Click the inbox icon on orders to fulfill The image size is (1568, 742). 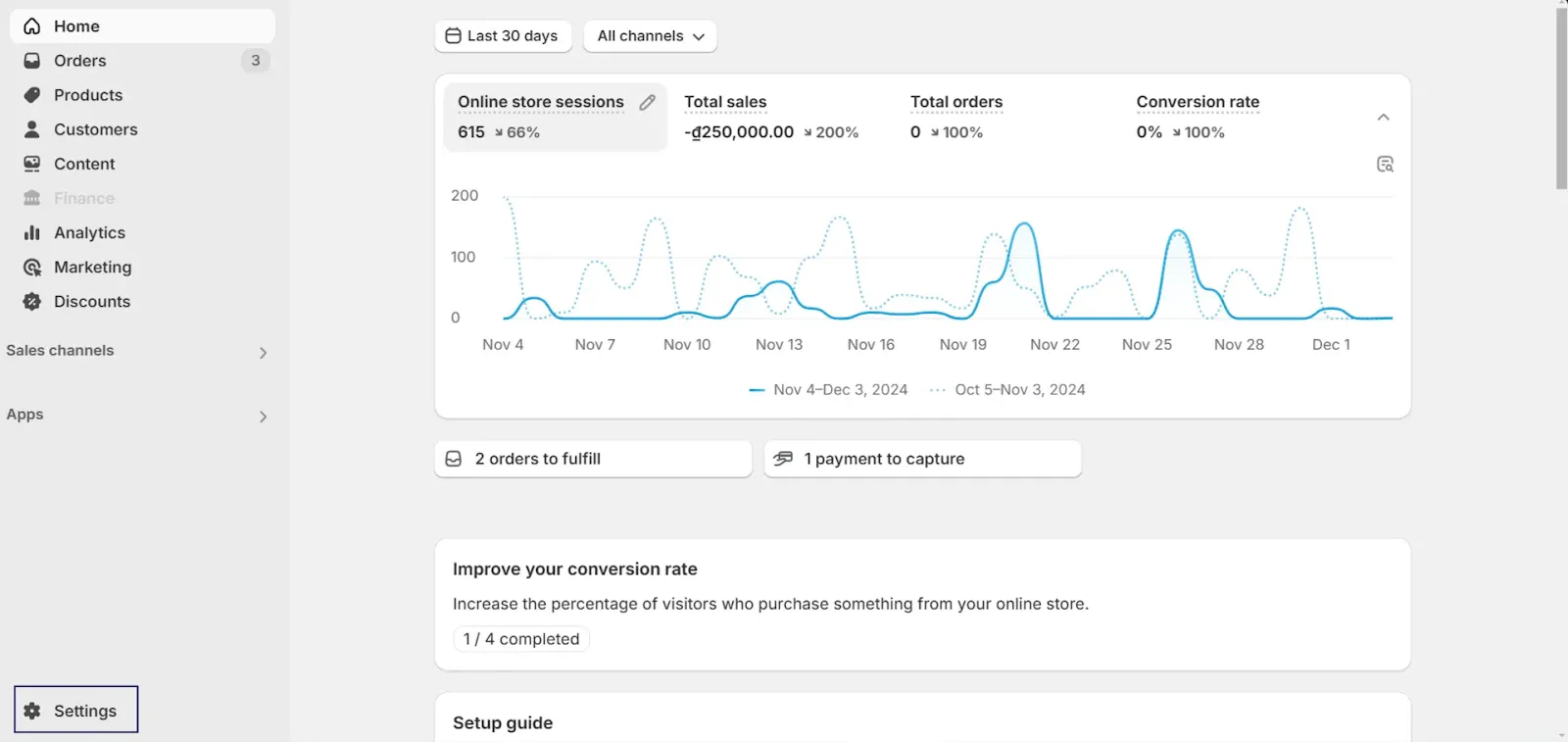pyautogui.click(x=454, y=459)
